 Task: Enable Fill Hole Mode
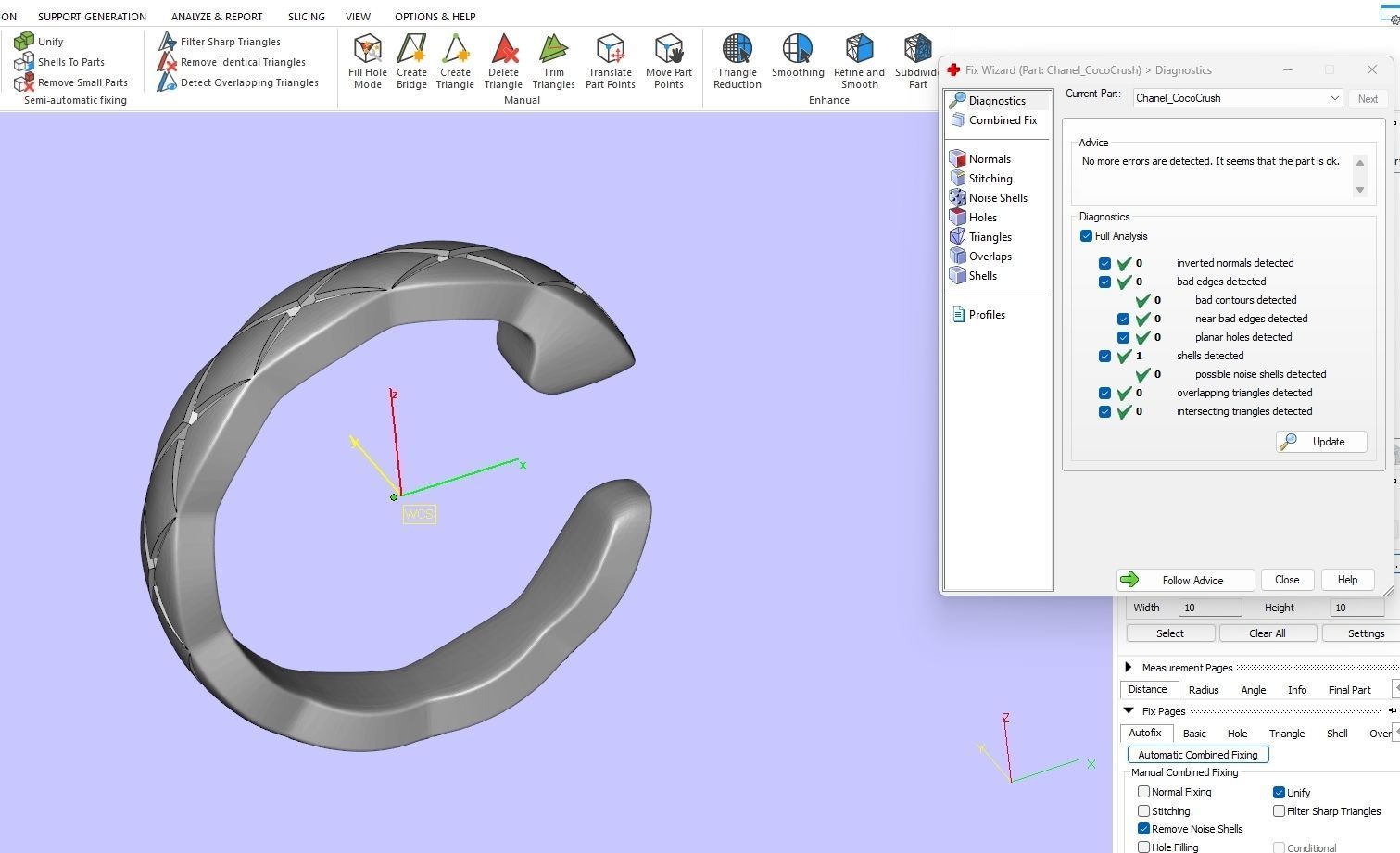pos(368,61)
